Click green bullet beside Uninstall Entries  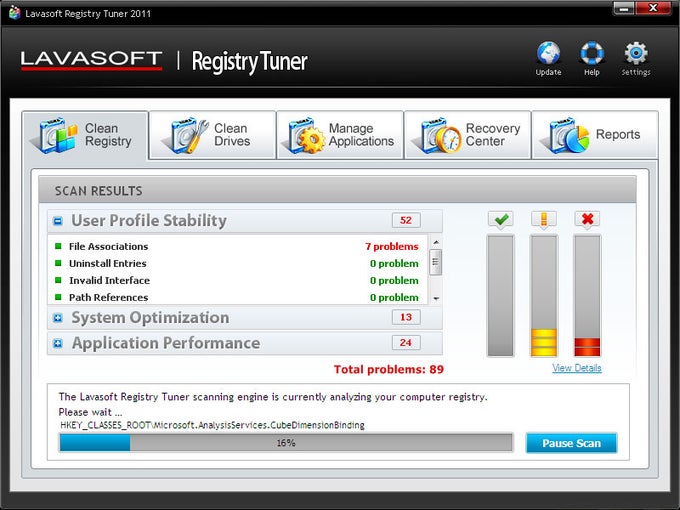click(58, 263)
